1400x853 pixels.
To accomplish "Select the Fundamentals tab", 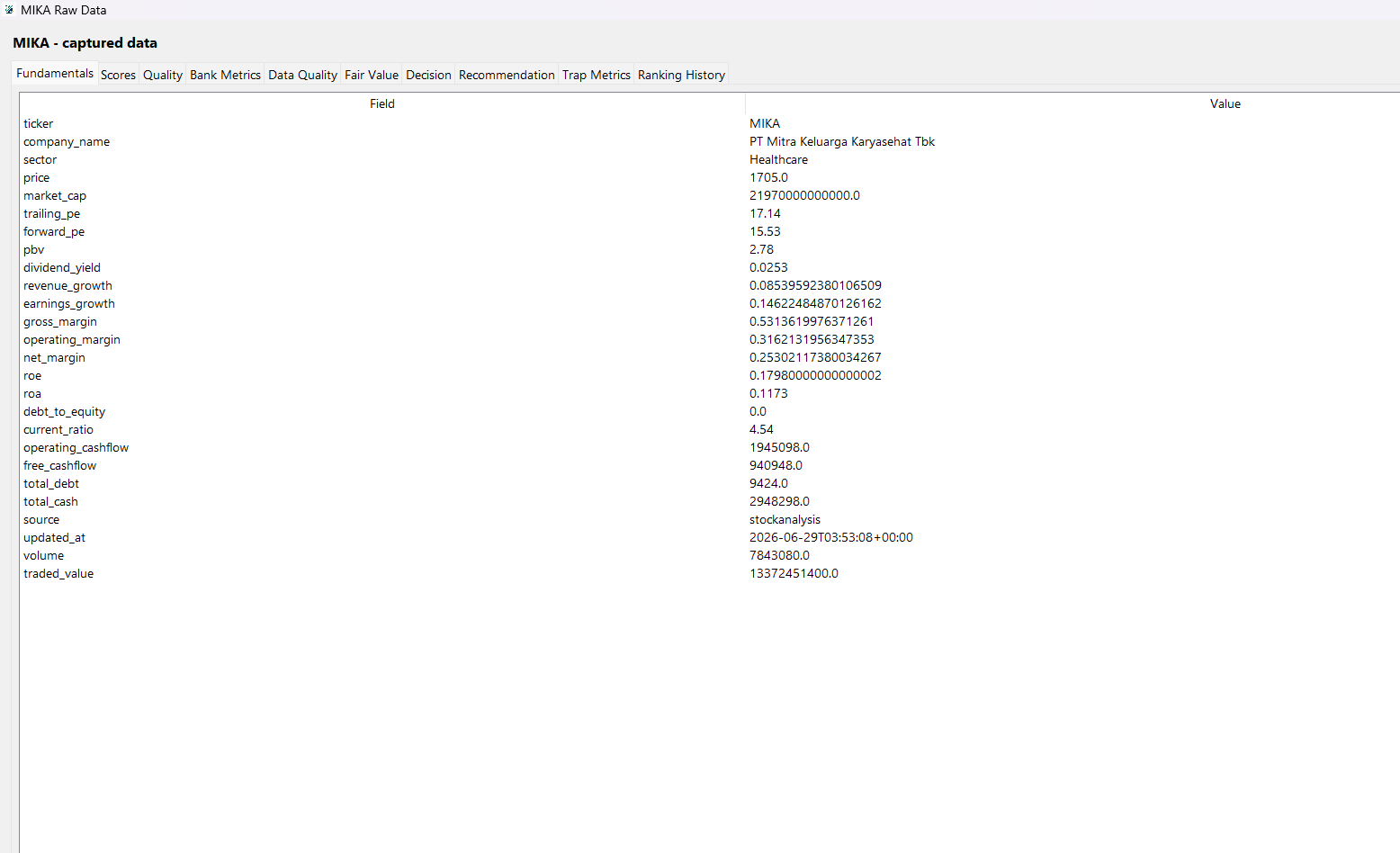I will point(55,73).
